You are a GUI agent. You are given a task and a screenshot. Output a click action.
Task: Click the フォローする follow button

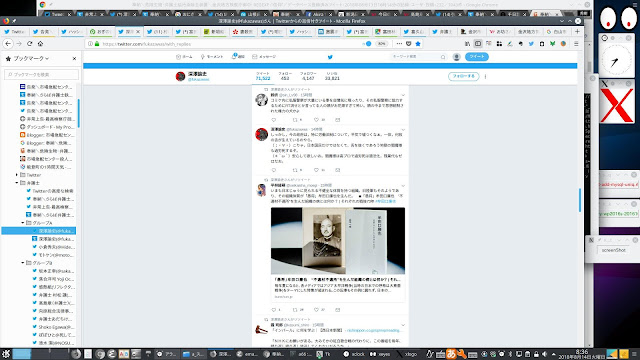pos(463,76)
